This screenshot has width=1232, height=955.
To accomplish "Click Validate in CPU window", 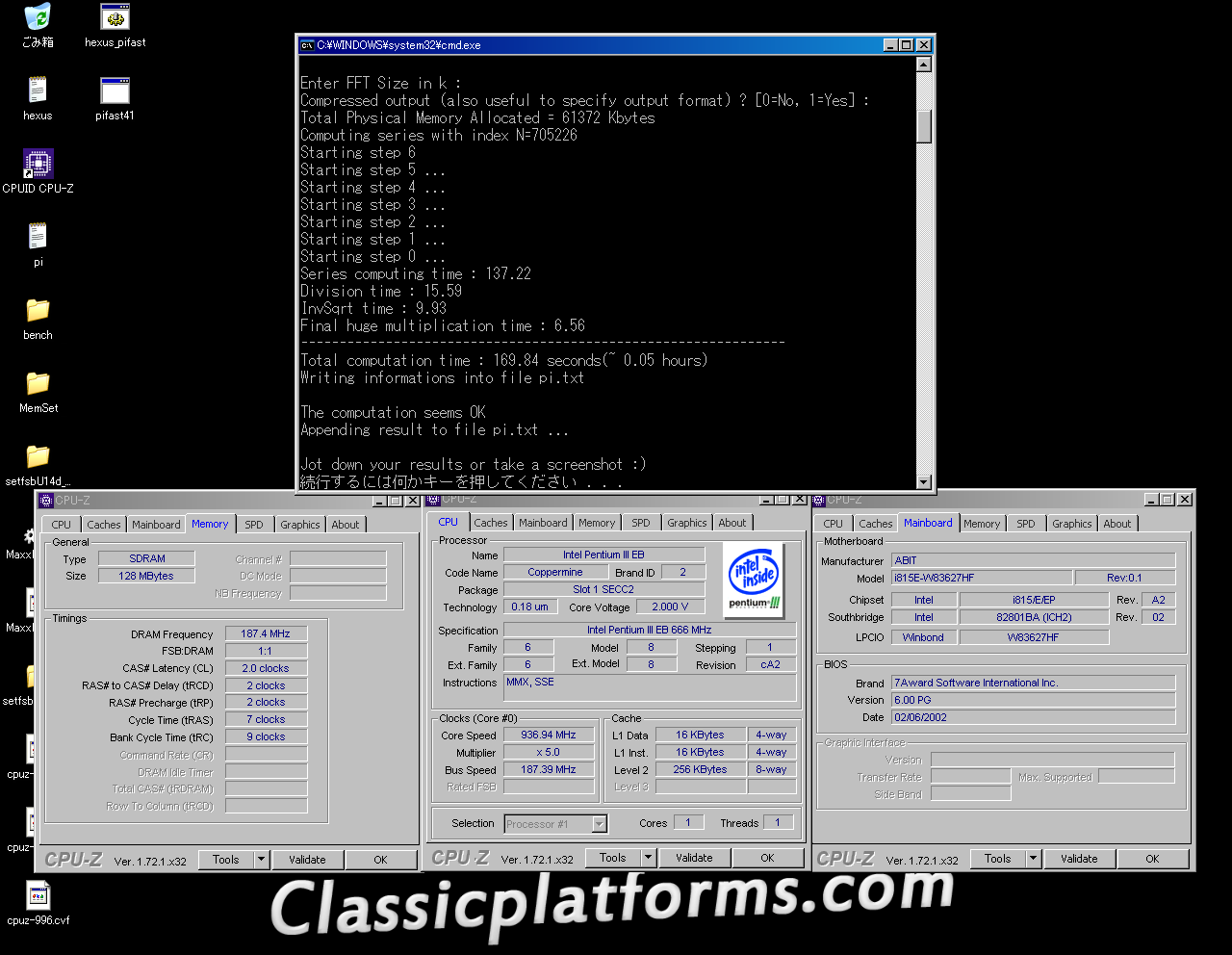I will point(695,858).
